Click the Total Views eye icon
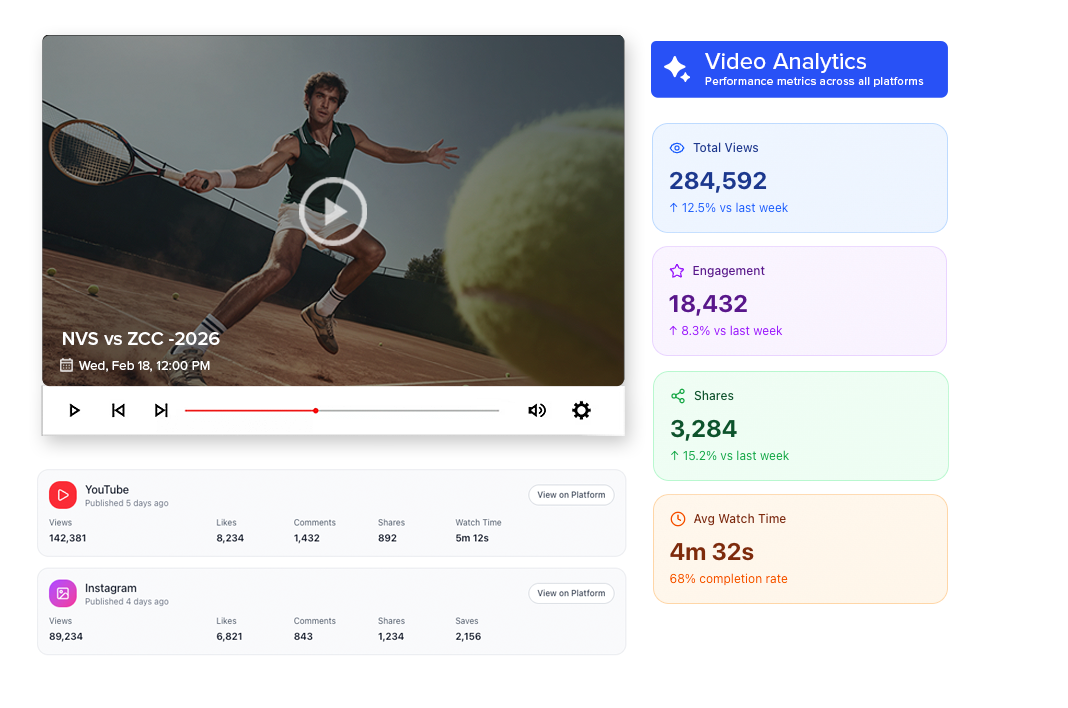 point(677,148)
